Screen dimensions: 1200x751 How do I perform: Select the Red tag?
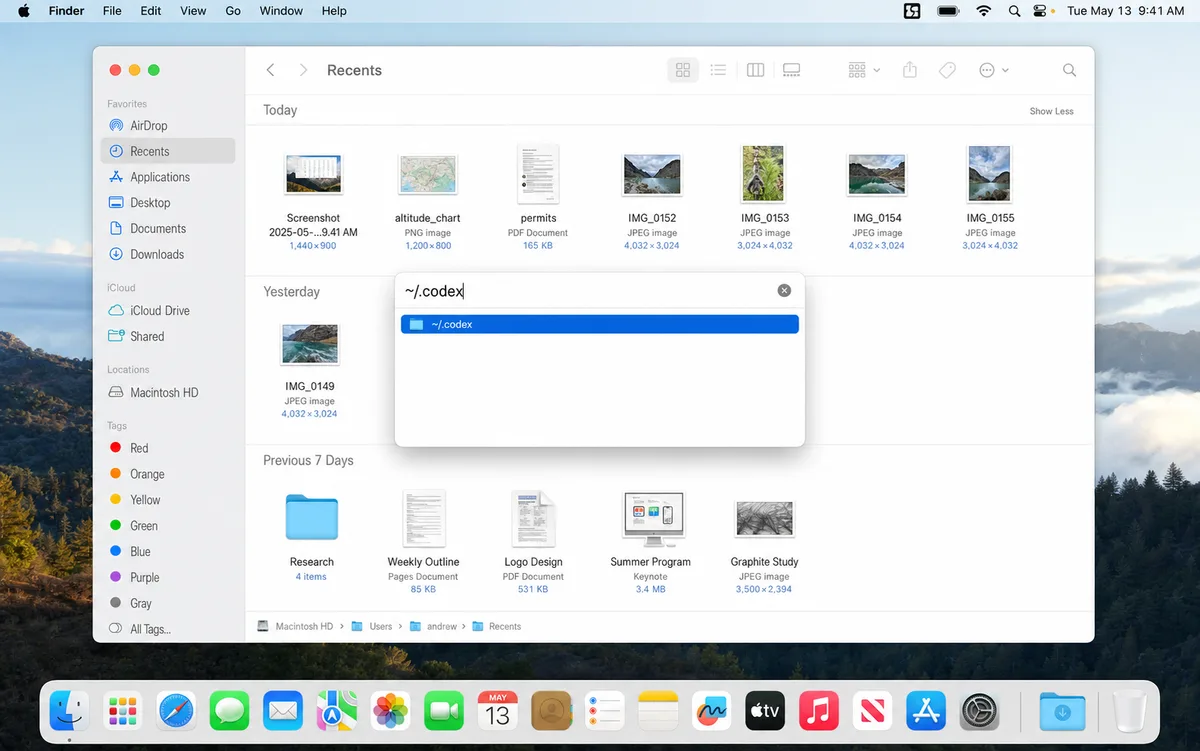167,448
